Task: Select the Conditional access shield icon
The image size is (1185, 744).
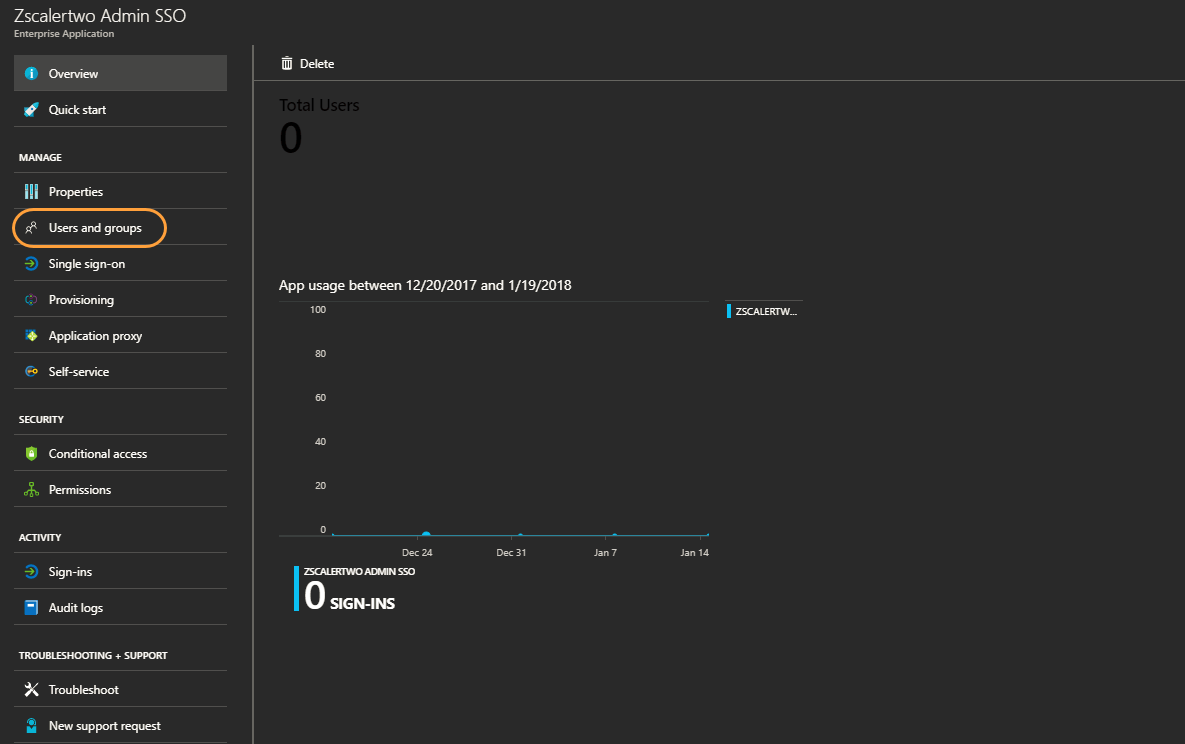Action: click(33, 452)
